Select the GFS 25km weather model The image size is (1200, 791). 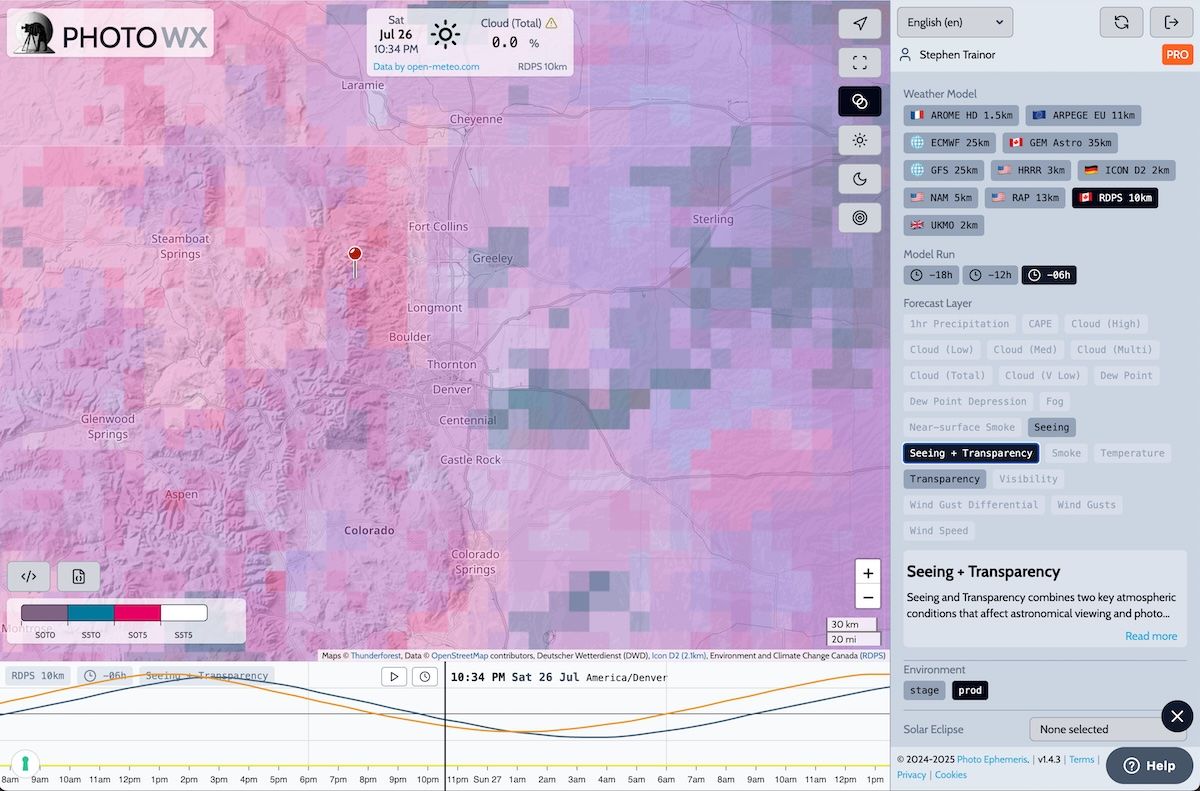tap(944, 170)
